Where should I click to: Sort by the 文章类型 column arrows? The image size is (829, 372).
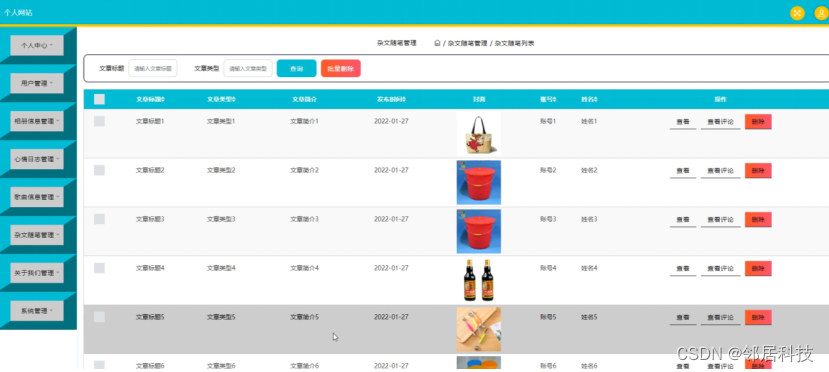point(234,99)
